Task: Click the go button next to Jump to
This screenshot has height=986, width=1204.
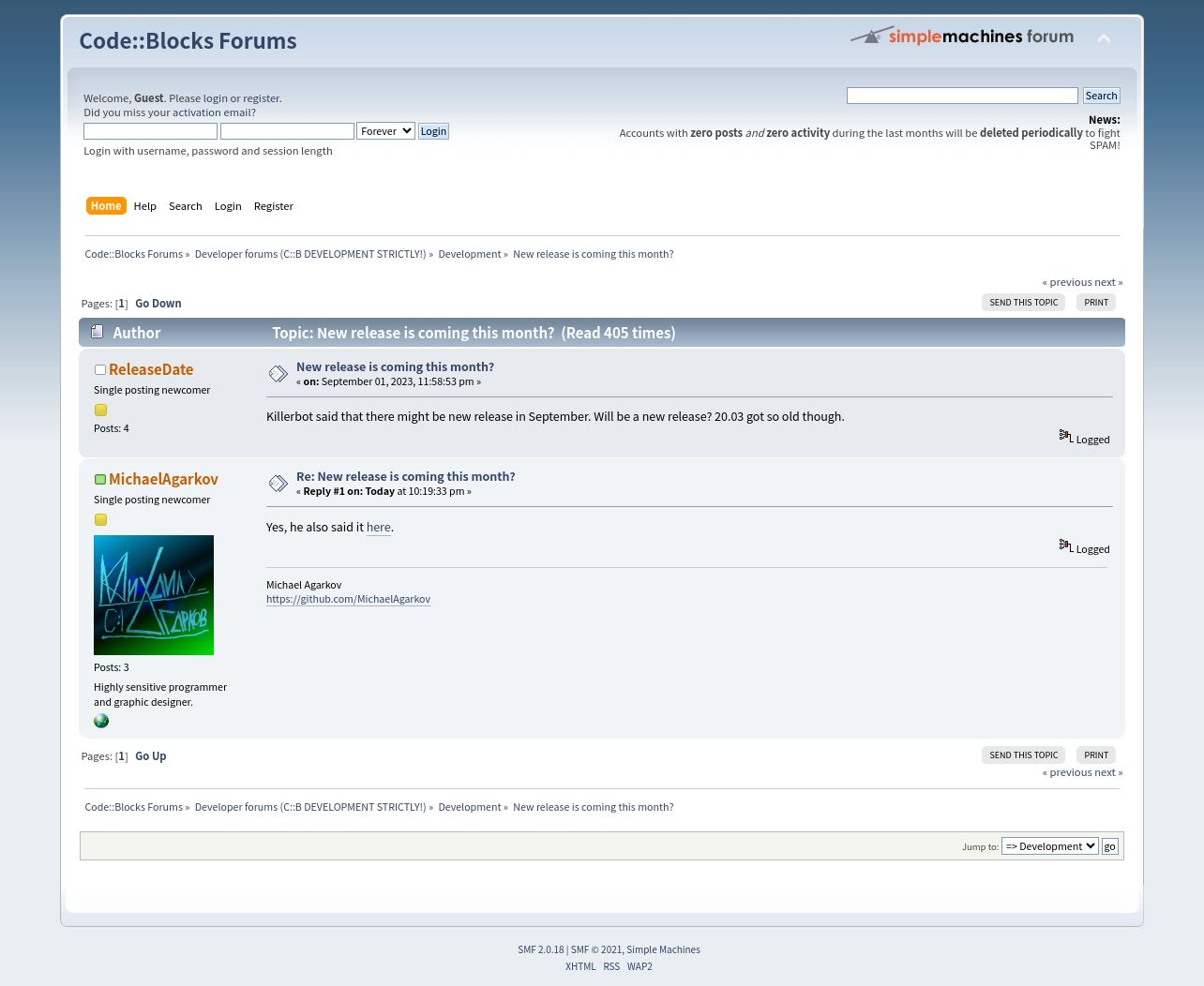Action: (1109, 846)
